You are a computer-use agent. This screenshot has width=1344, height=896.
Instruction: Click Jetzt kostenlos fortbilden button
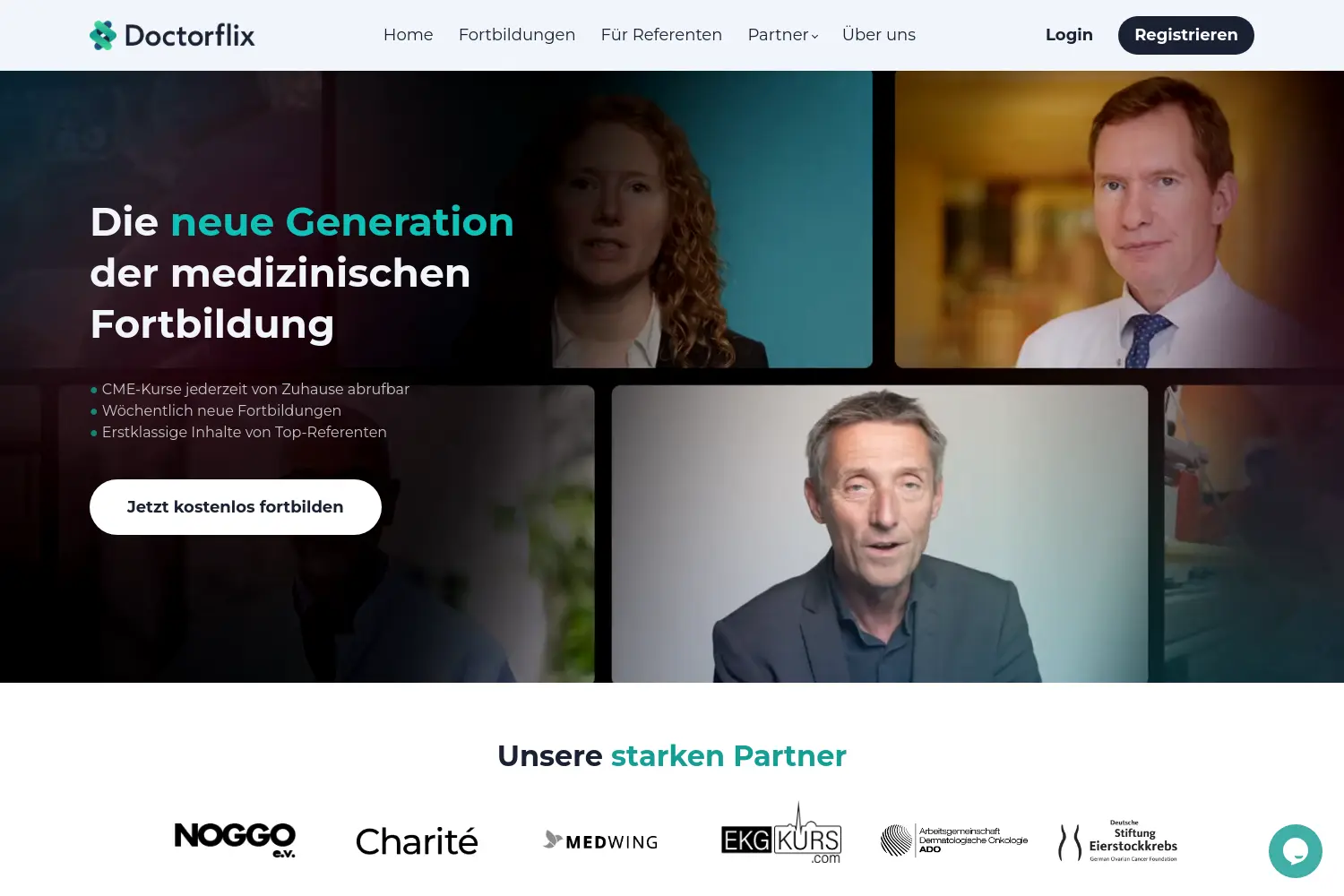click(x=236, y=507)
